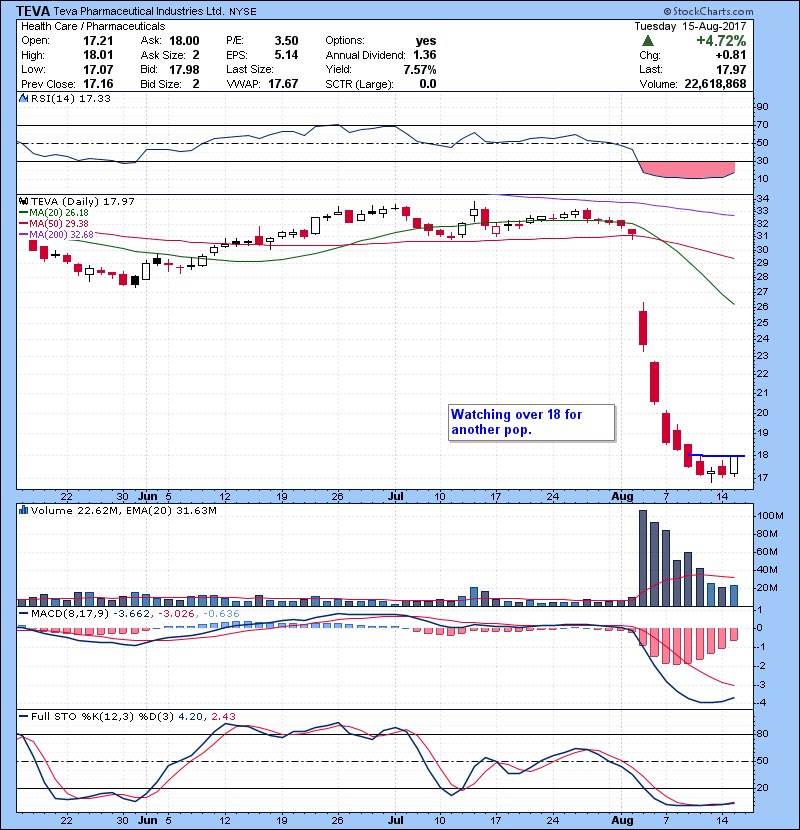Image resolution: width=800 pixels, height=830 pixels.
Task: Click the Ask price 18.00
Action: [184, 41]
